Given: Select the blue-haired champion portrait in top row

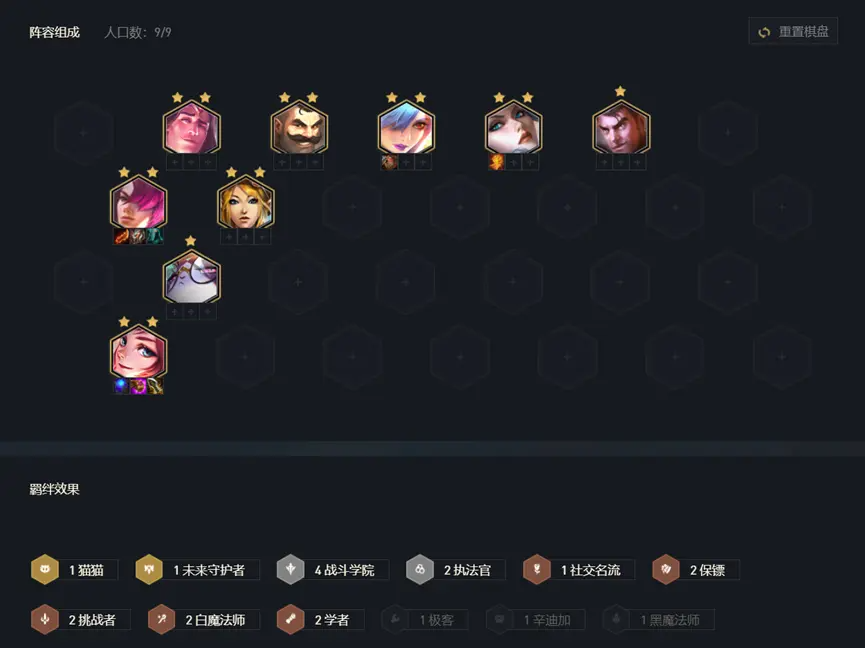Looking at the screenshot, I should [406, 128].
